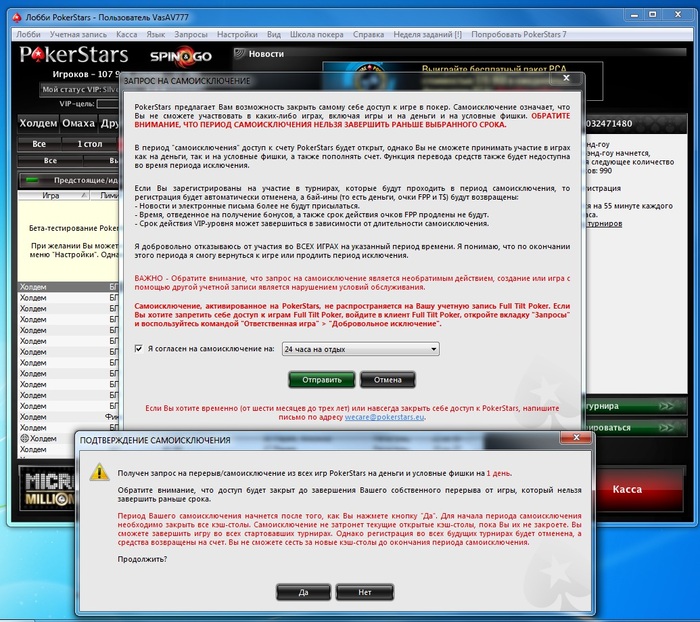700x622 pixels.
Task: Click the Spin & Go logo
Action: 181,56
